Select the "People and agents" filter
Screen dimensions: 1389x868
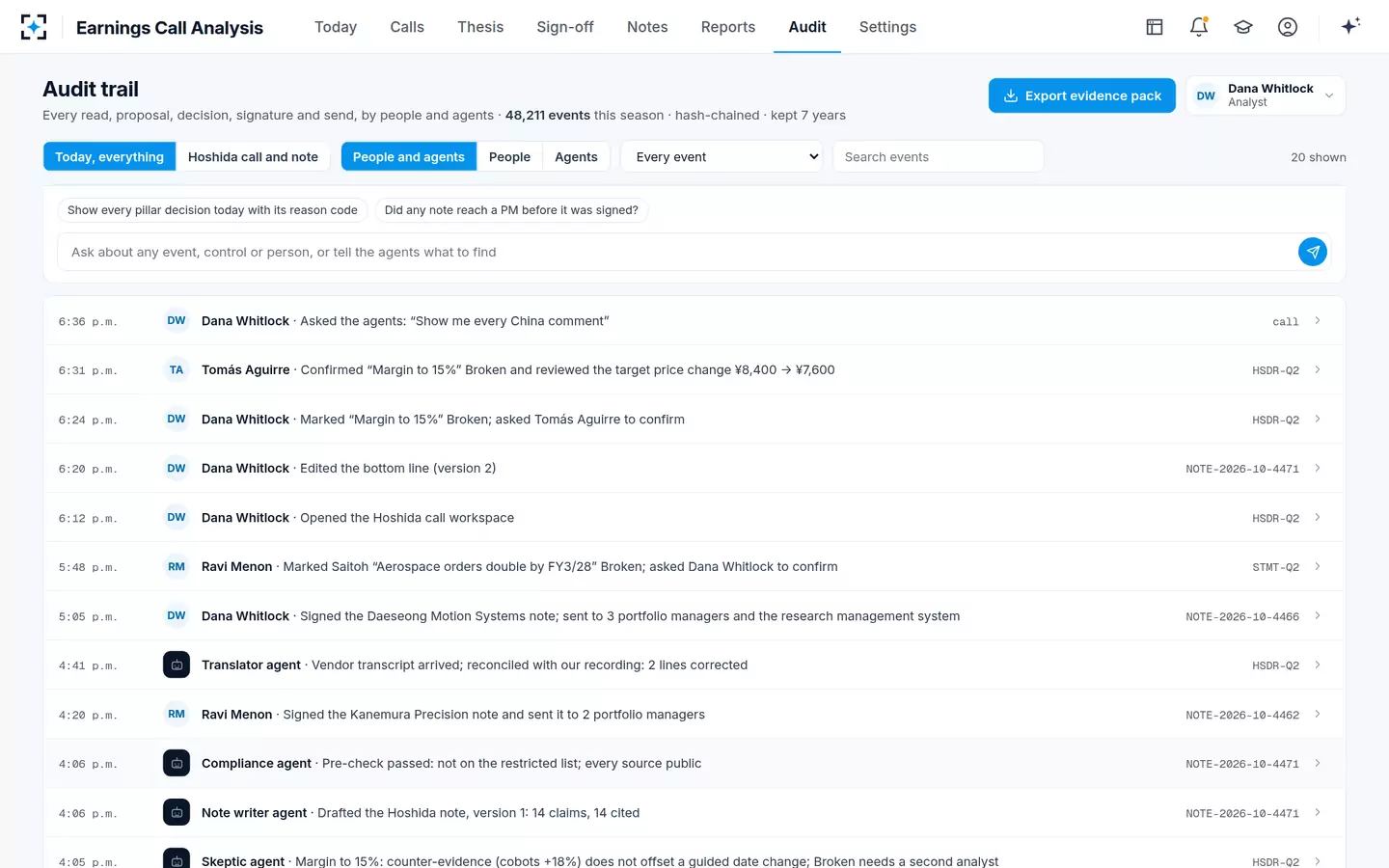pyautogui.click(x=409, y=156)
